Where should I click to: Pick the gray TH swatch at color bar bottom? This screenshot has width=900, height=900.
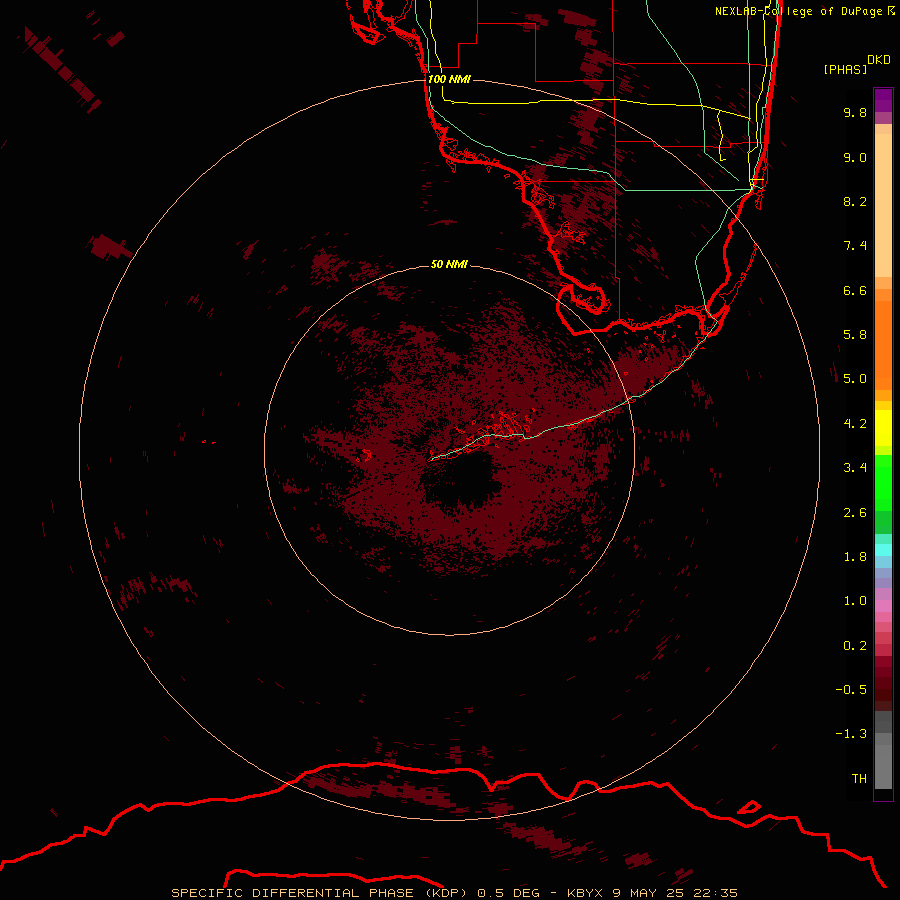coord(883,767)
